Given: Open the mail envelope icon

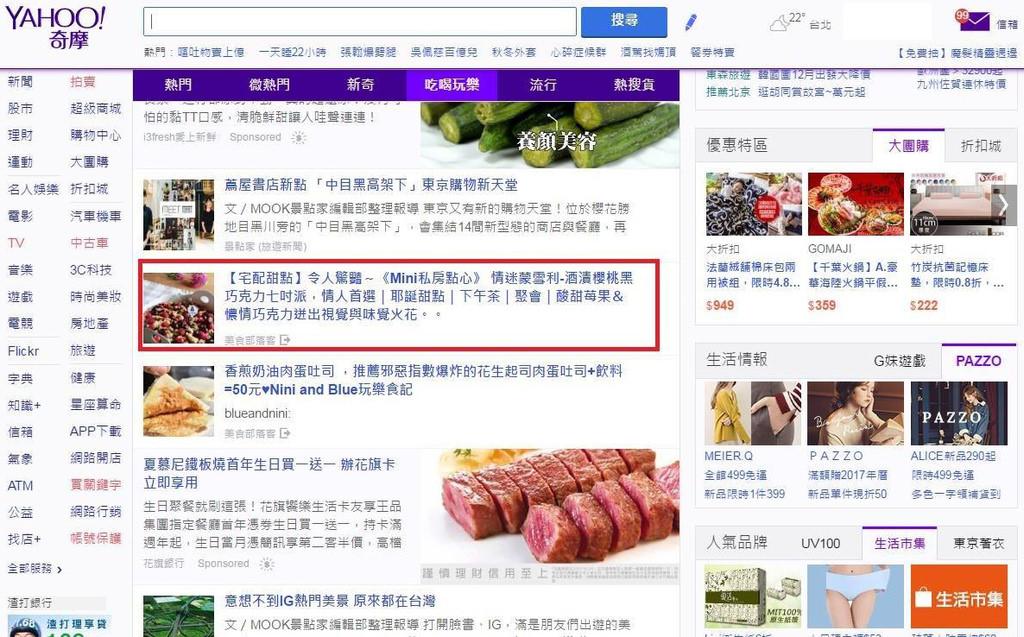Looking at the screenshot, I should pos(973,22).
